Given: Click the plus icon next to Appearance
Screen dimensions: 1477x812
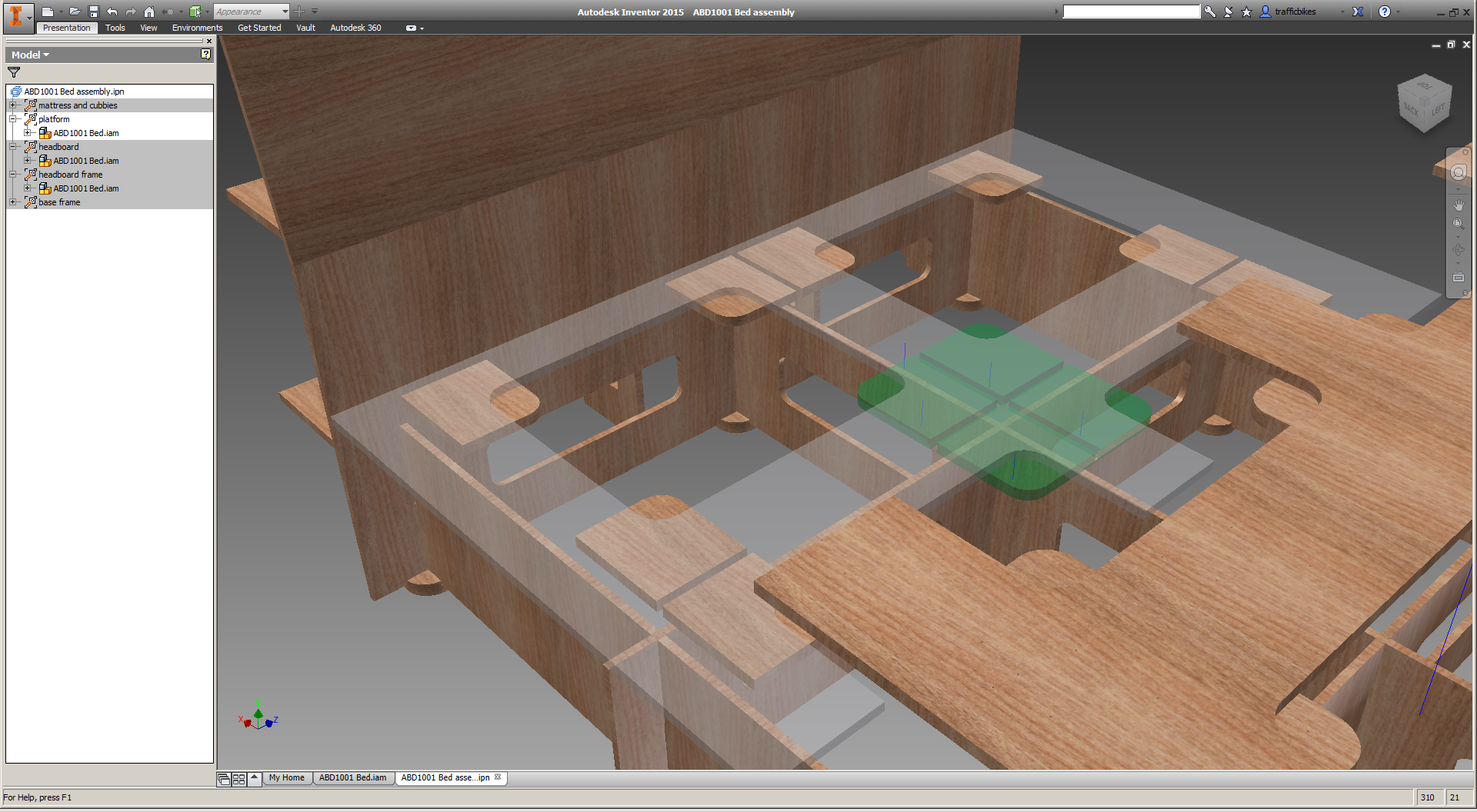Looking at the screenshot, I should click(299, 12).
